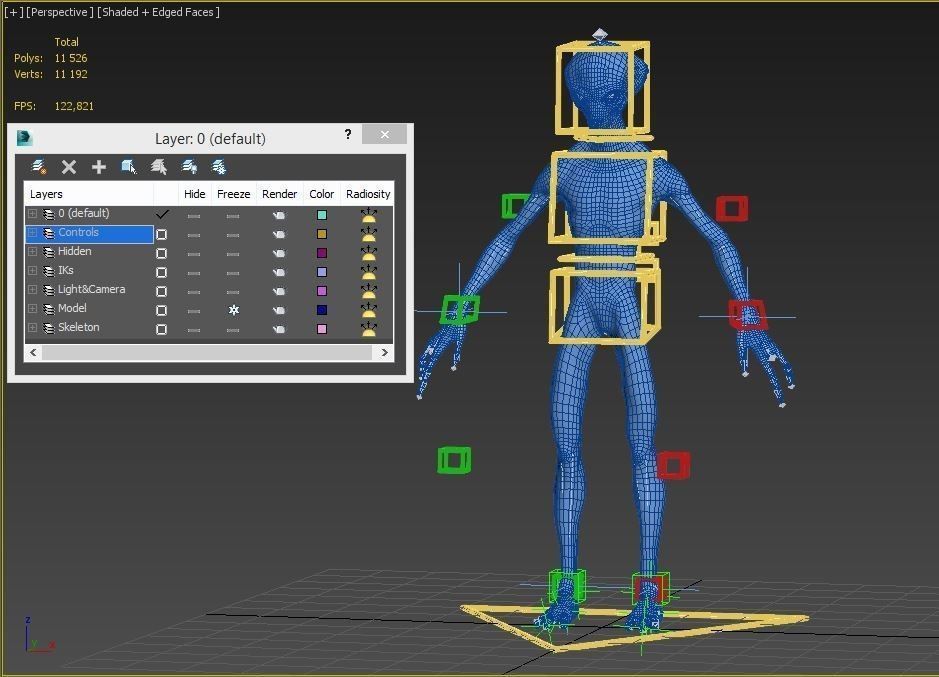
Task: Change the Model layer's color swatch
Action: [321, 309]
